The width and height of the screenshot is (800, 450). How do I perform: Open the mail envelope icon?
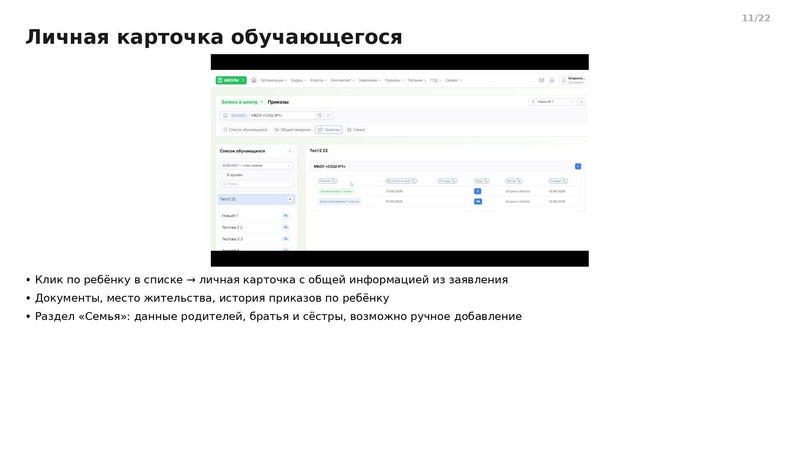coord(541,80)
